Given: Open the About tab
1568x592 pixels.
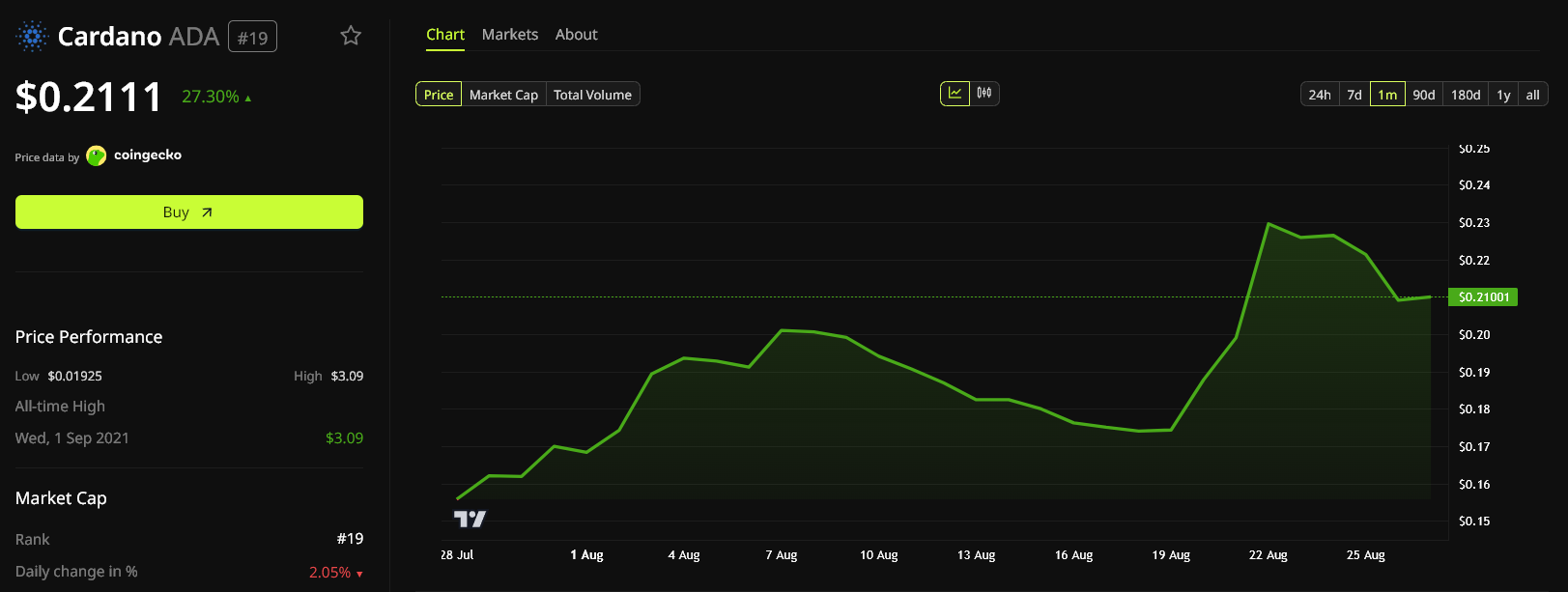Looking at the screenshot, I should click(x=577, y=35).
